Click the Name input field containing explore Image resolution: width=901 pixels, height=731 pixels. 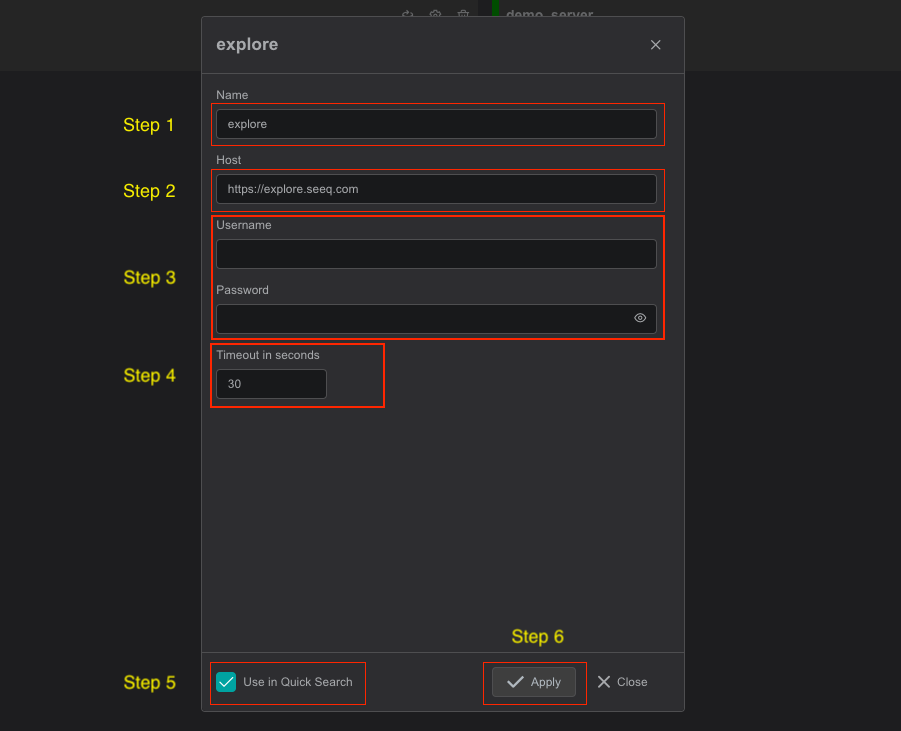(436, 124)
